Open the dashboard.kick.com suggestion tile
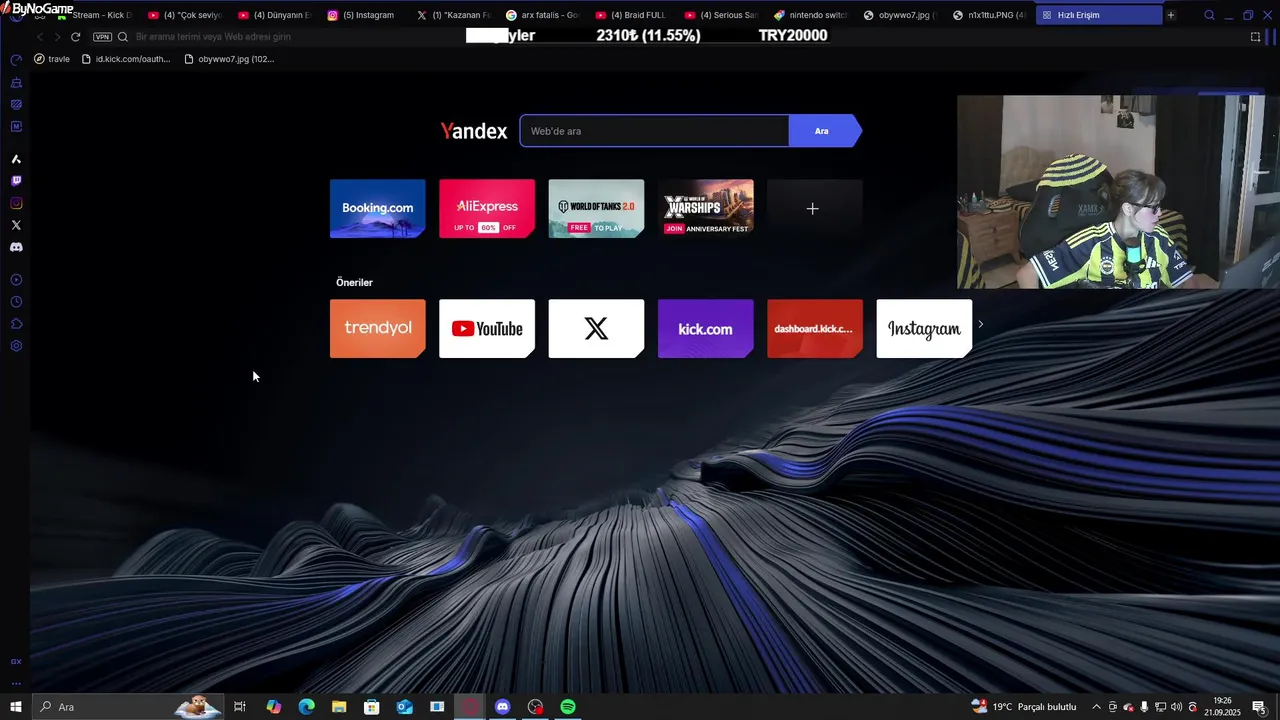 click(x=815, y=328)
